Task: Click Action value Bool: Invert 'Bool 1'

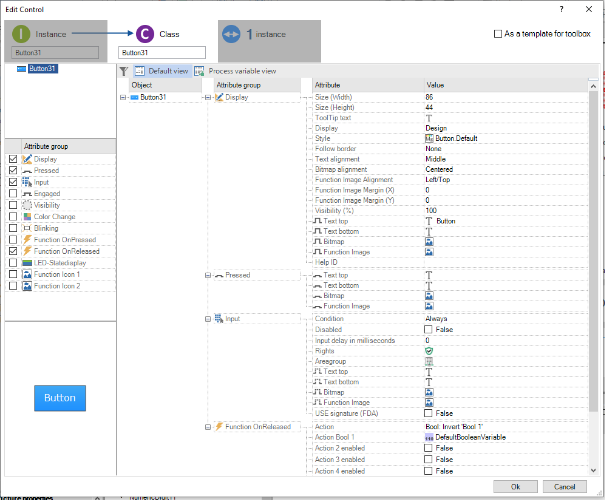Action: pos(454,427)
